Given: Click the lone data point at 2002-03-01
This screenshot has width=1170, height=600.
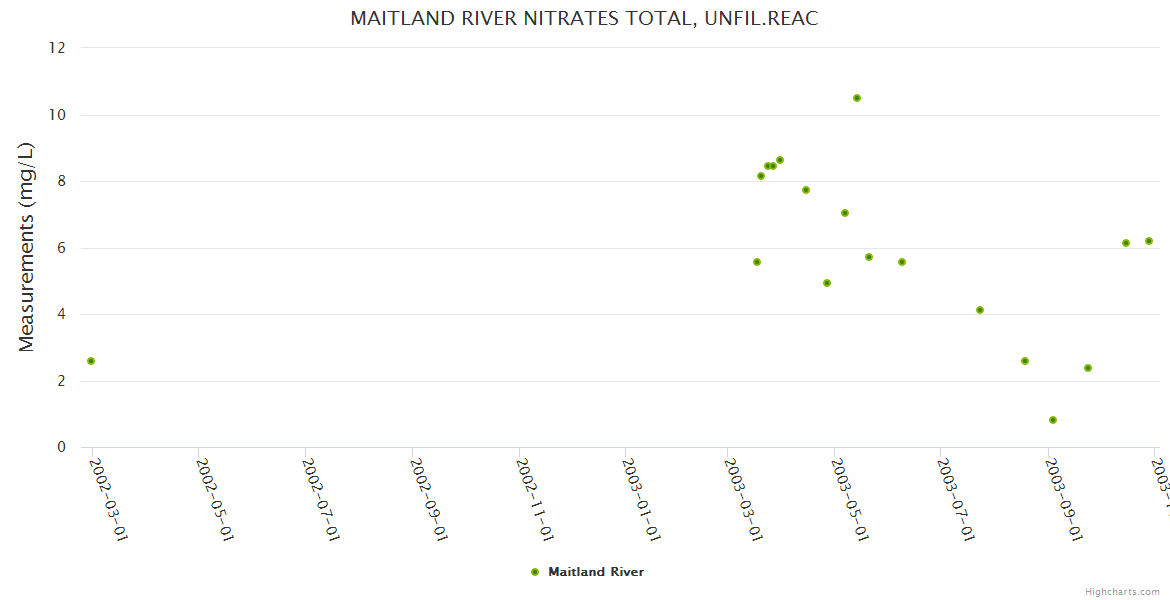Looking at the screenshot, I should (x=91, y=361).
